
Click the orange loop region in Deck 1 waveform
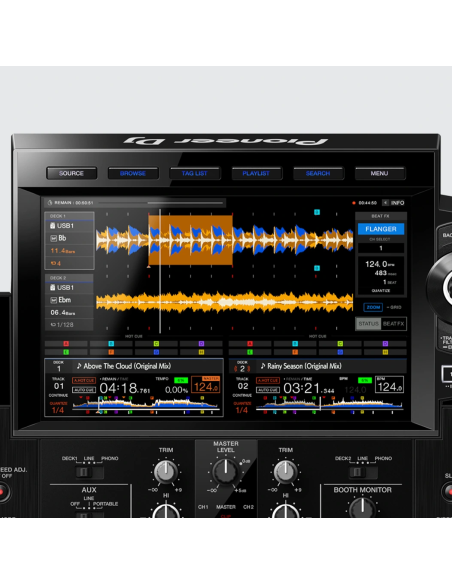tap(191, 240)
